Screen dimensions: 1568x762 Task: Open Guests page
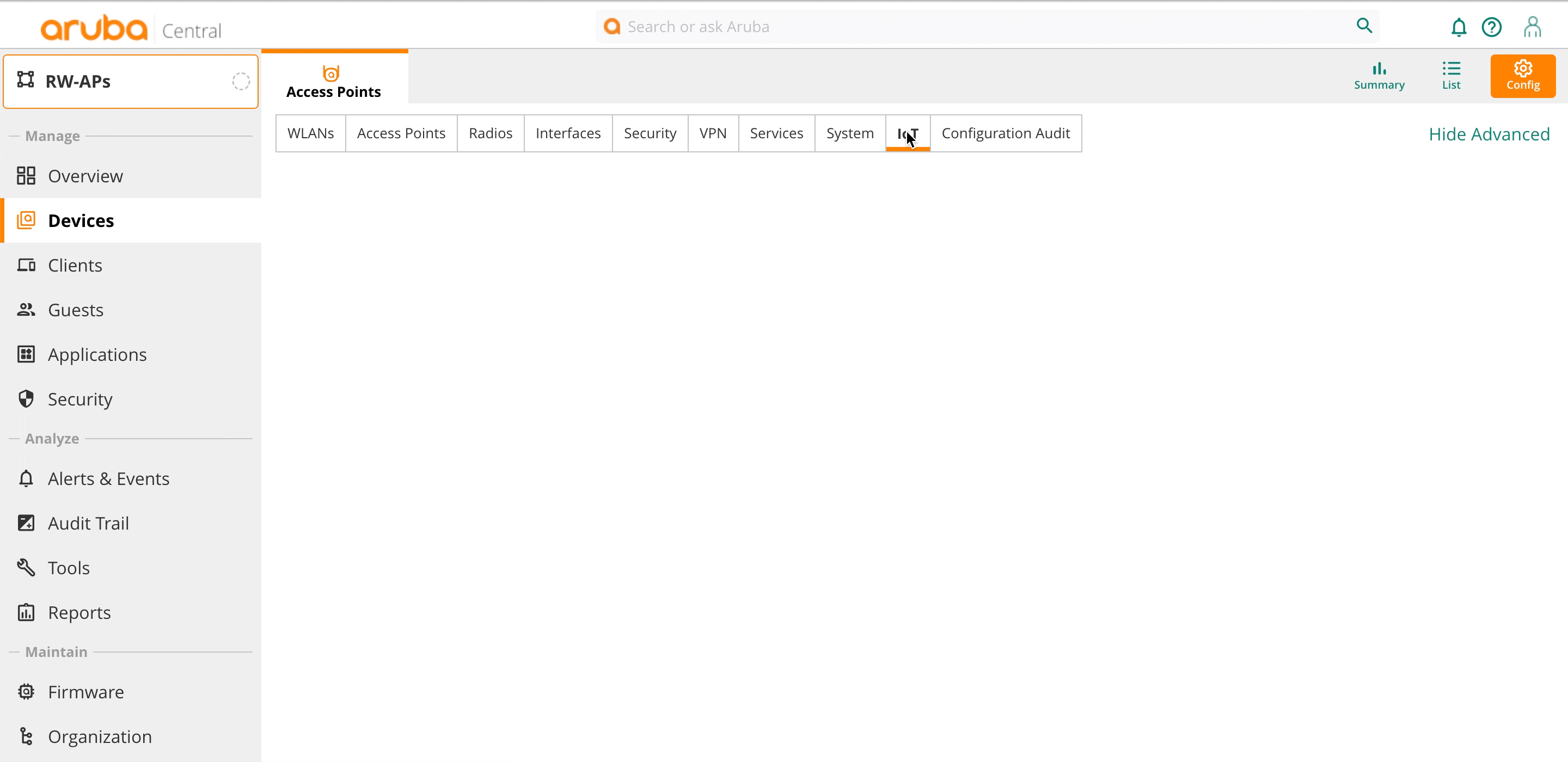(x=131, y=310)
